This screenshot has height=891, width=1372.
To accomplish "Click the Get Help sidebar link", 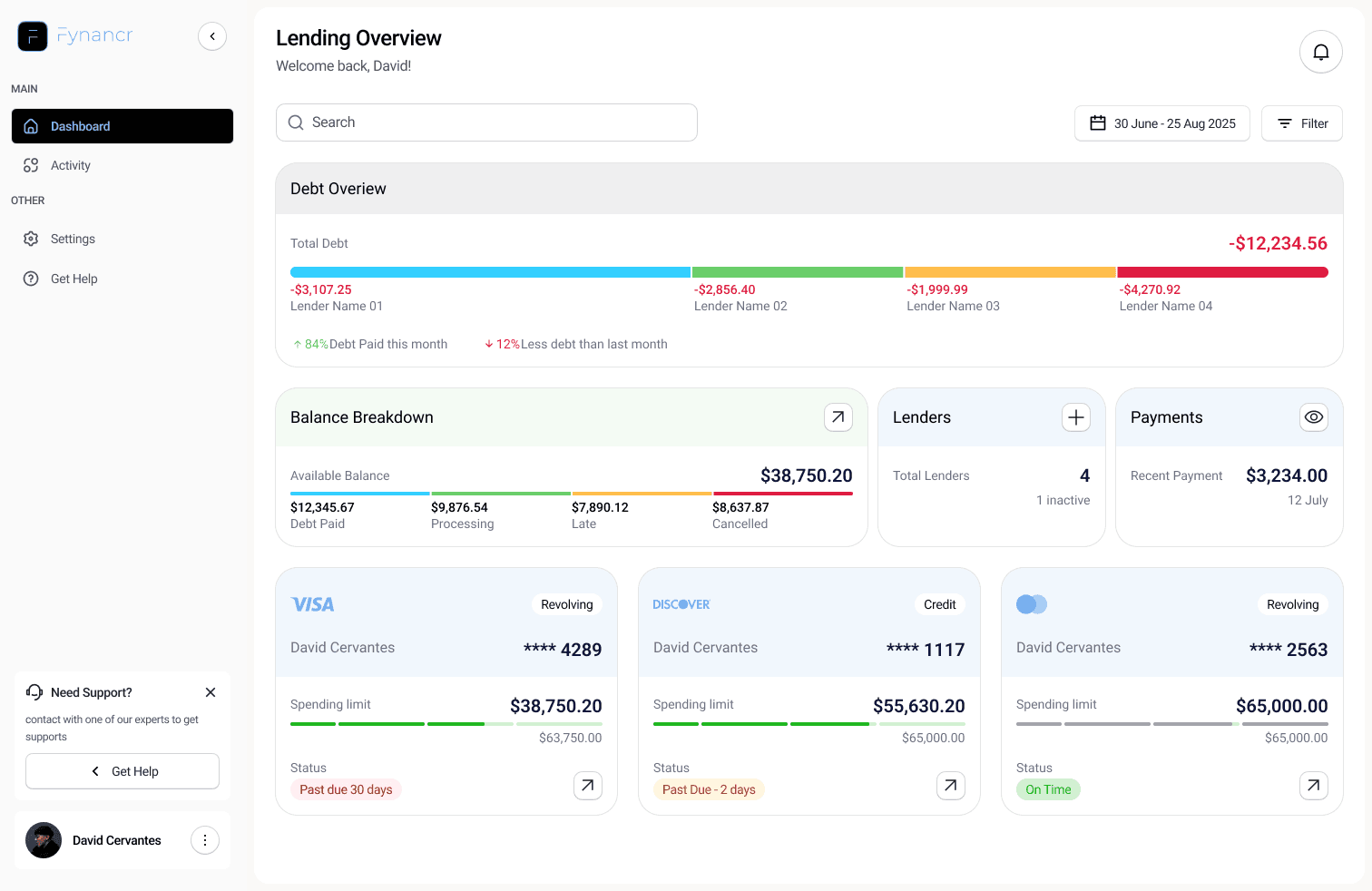I will [x=73, y=279].
